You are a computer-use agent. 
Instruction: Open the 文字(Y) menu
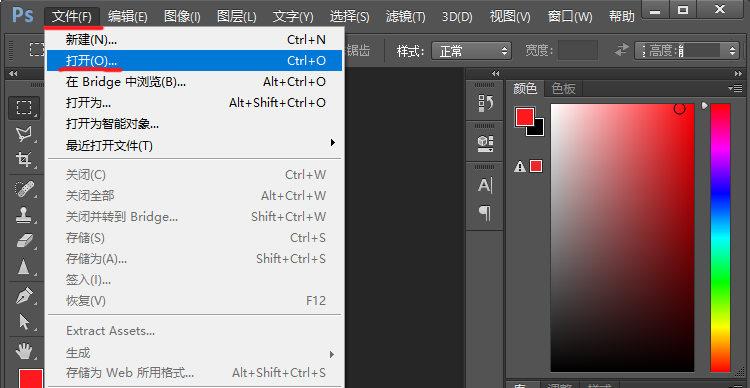(x=293, y=17)
